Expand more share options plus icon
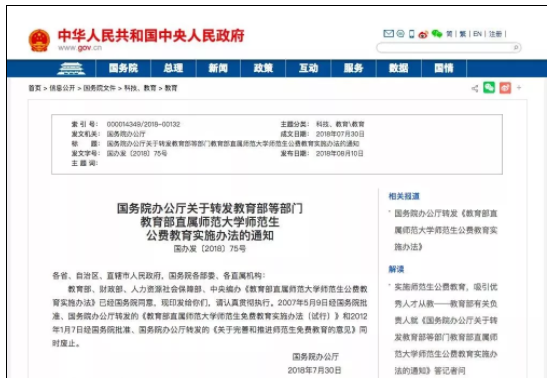 (x=519, y=87)
